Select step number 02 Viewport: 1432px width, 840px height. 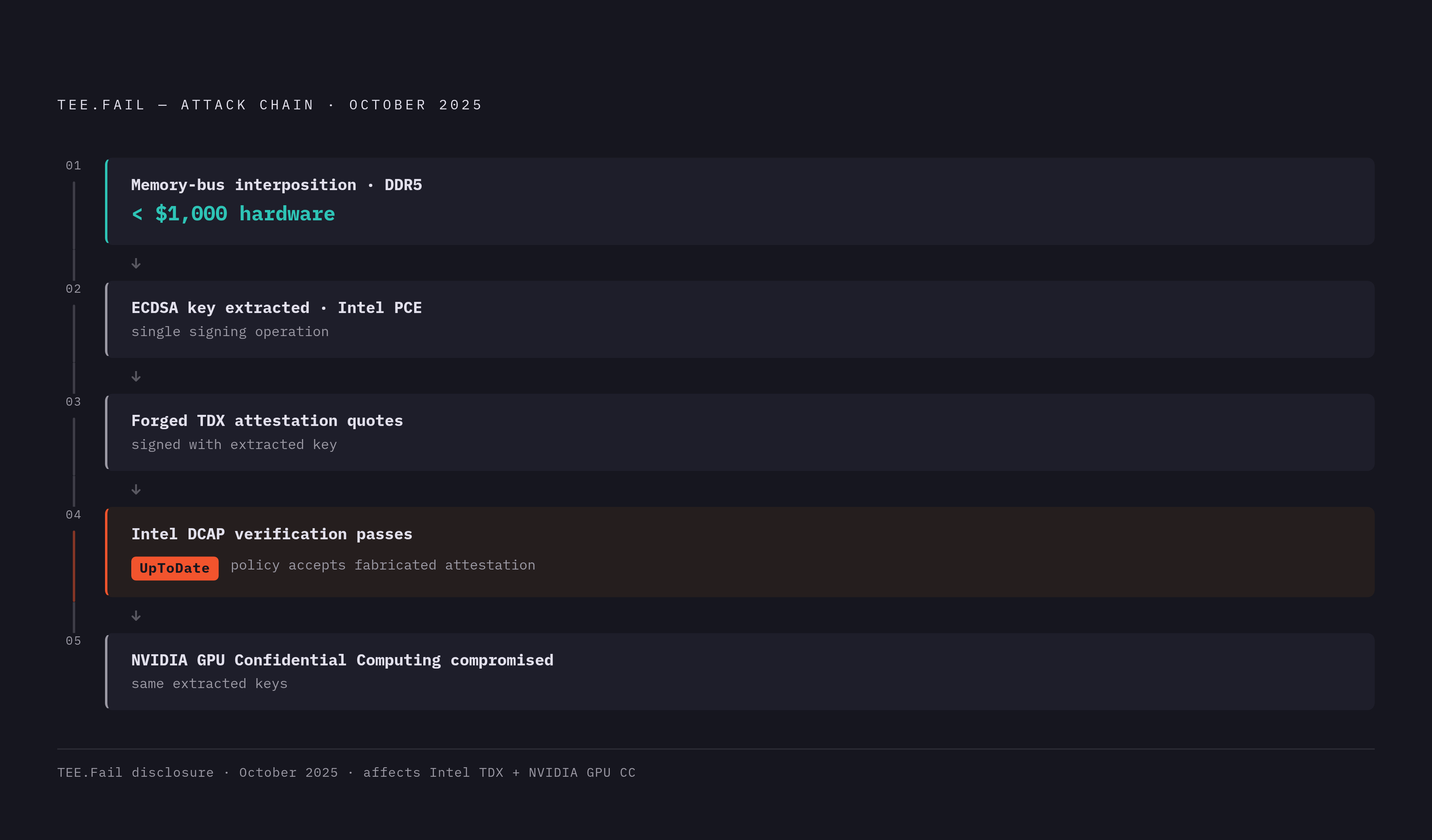click(73, 289)
